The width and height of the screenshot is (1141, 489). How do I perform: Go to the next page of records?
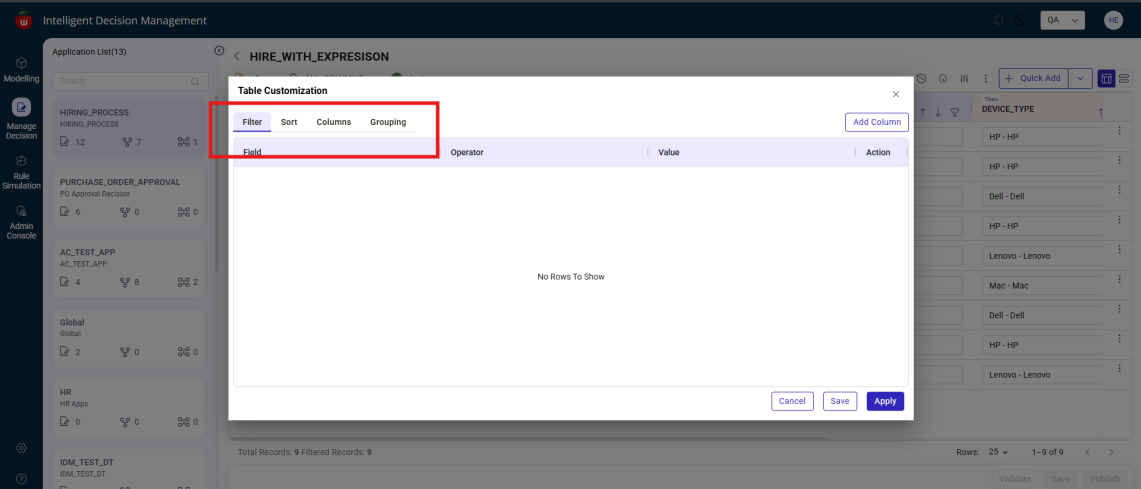(x=1110, y=452)
